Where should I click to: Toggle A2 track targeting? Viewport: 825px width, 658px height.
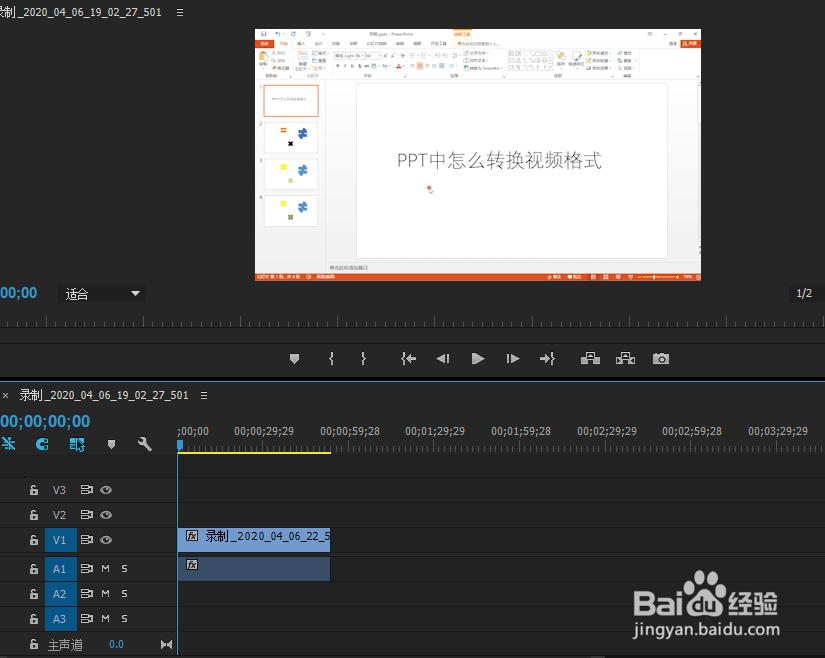tap(61, 594)
